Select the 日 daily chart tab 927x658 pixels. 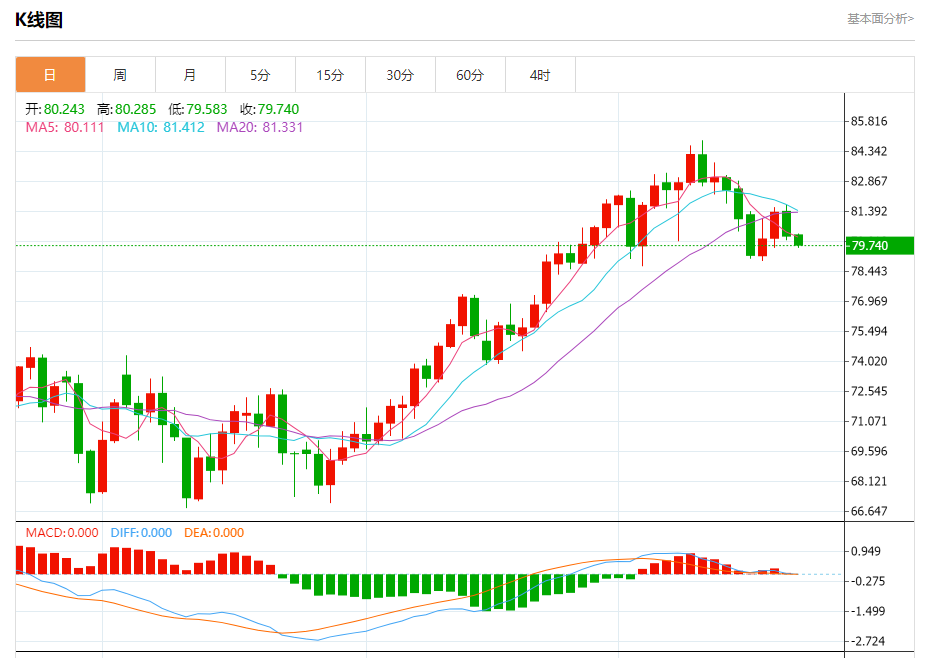pos(50,74)
